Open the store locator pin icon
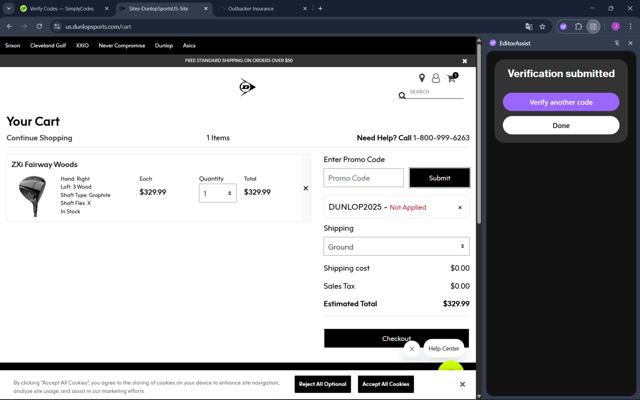Viewport: 640px width, 400px height. 422,78
